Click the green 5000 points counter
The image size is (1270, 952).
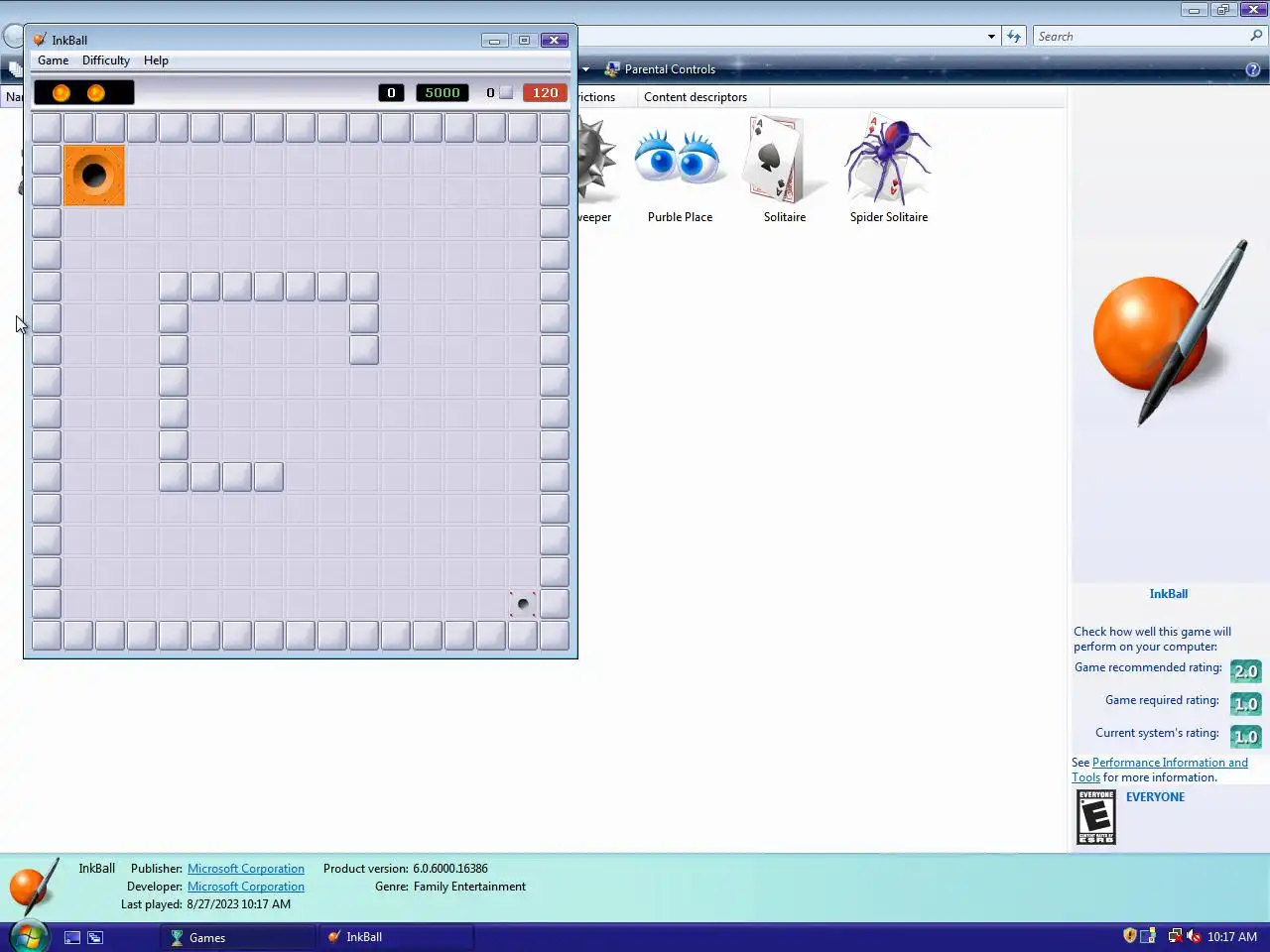click(x=443, y=92)
